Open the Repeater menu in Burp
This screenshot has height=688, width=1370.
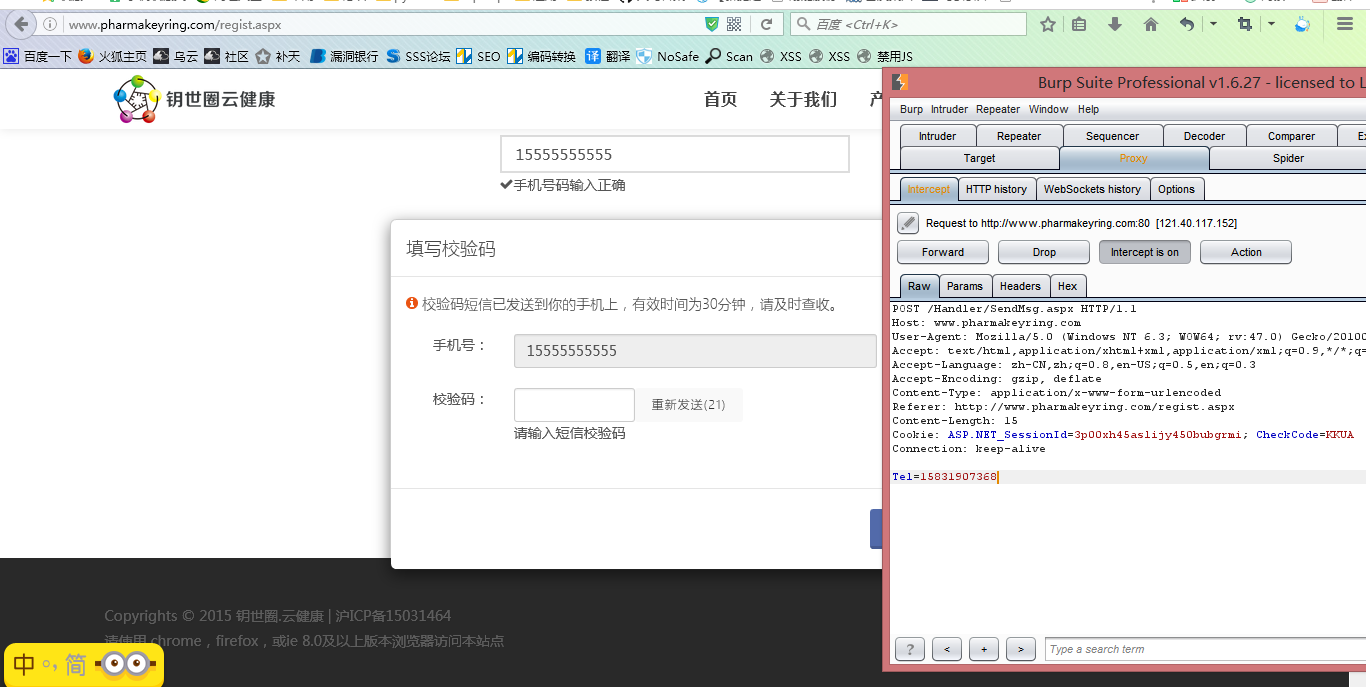tap(998, 109)
